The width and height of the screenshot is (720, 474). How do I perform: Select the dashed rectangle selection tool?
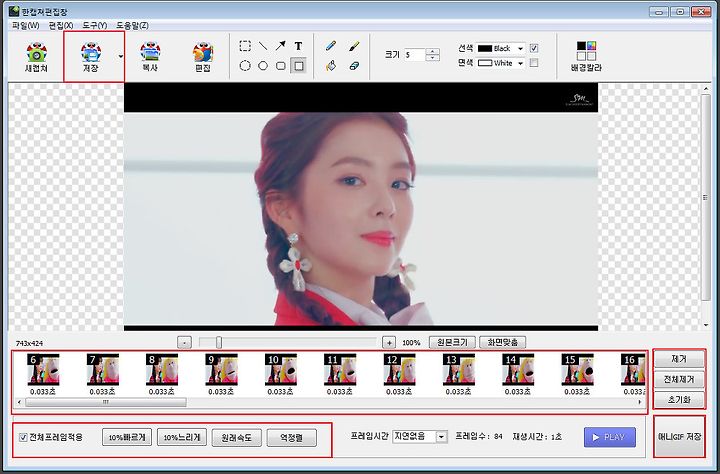tap(245, 46)
